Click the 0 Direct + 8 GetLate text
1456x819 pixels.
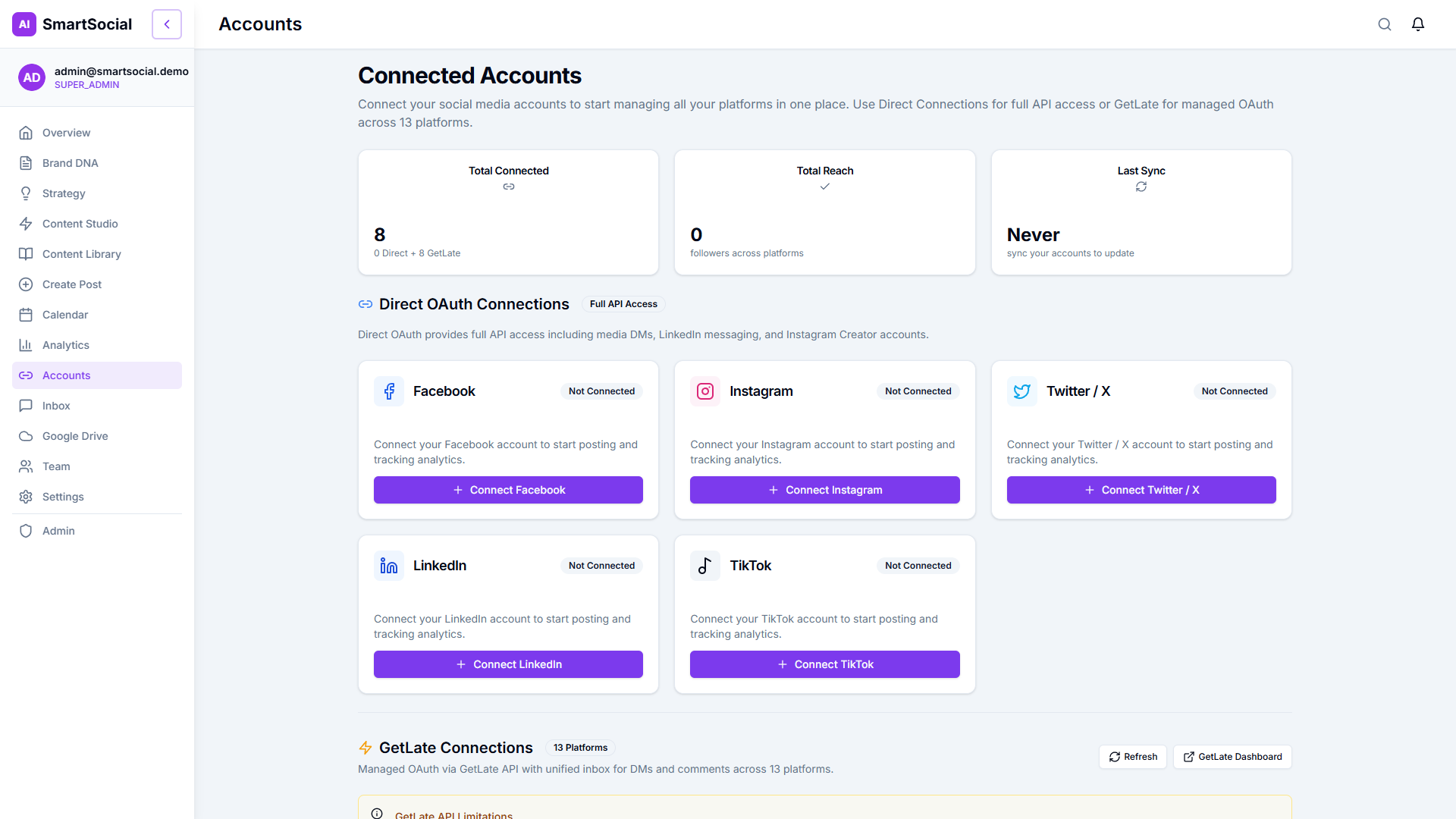pyautogui.click(x=417, y=253)
